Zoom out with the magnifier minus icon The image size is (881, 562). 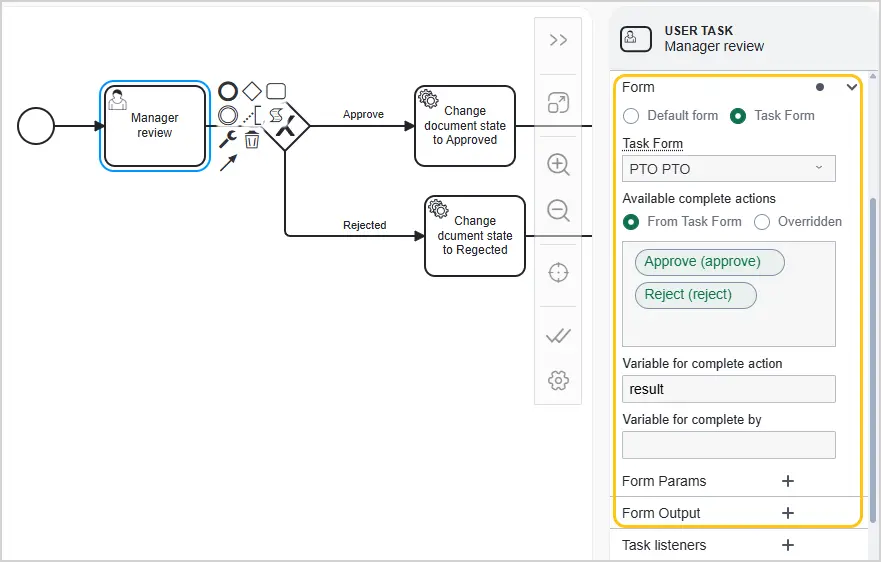(x=558, y=211)
